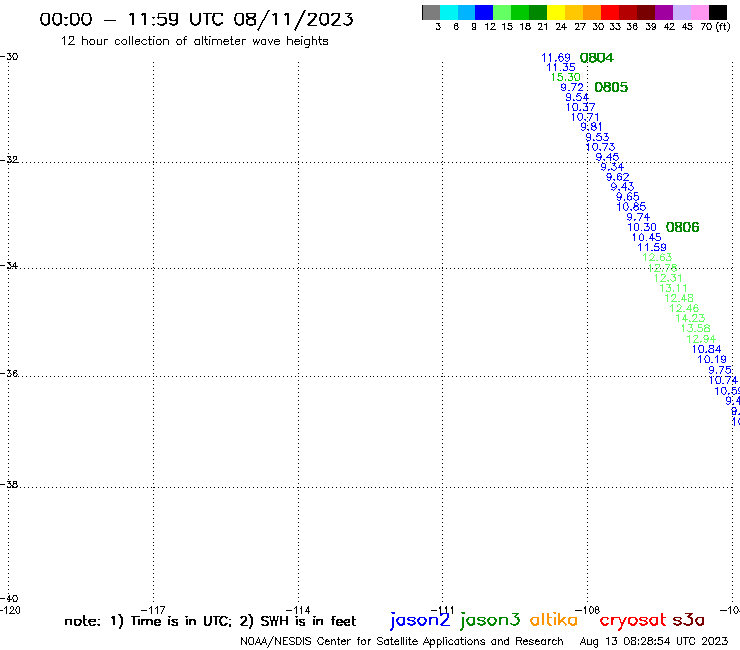
Task: Click the 9.75 wave height reading
Action: point(720,370)
